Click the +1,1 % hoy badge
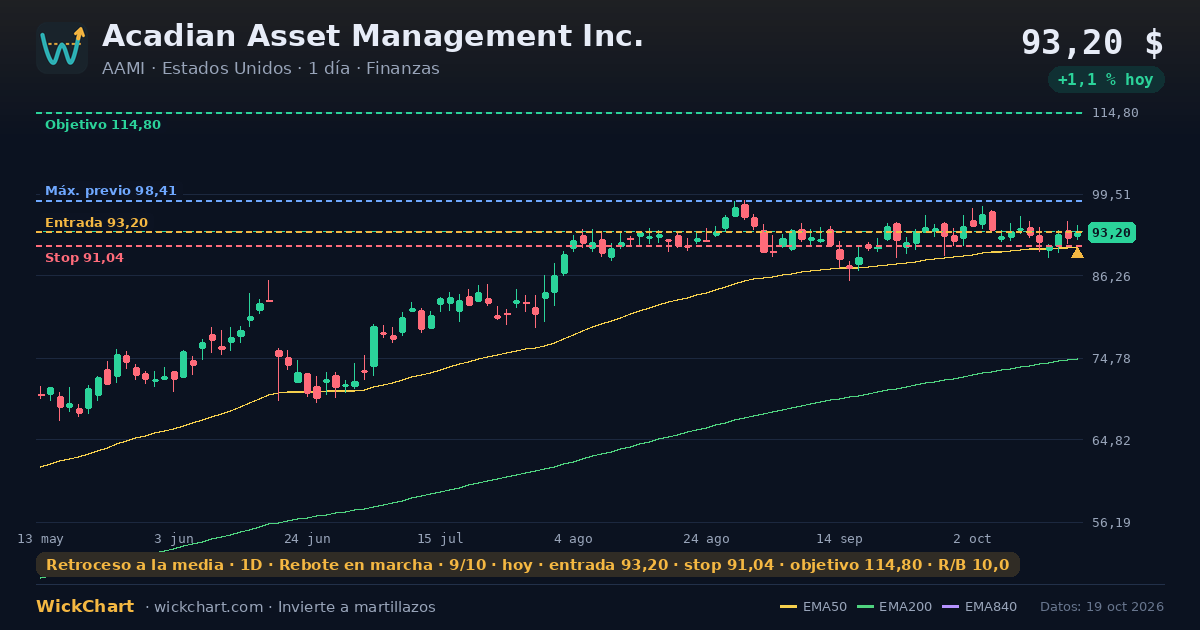 point(1105,80)
